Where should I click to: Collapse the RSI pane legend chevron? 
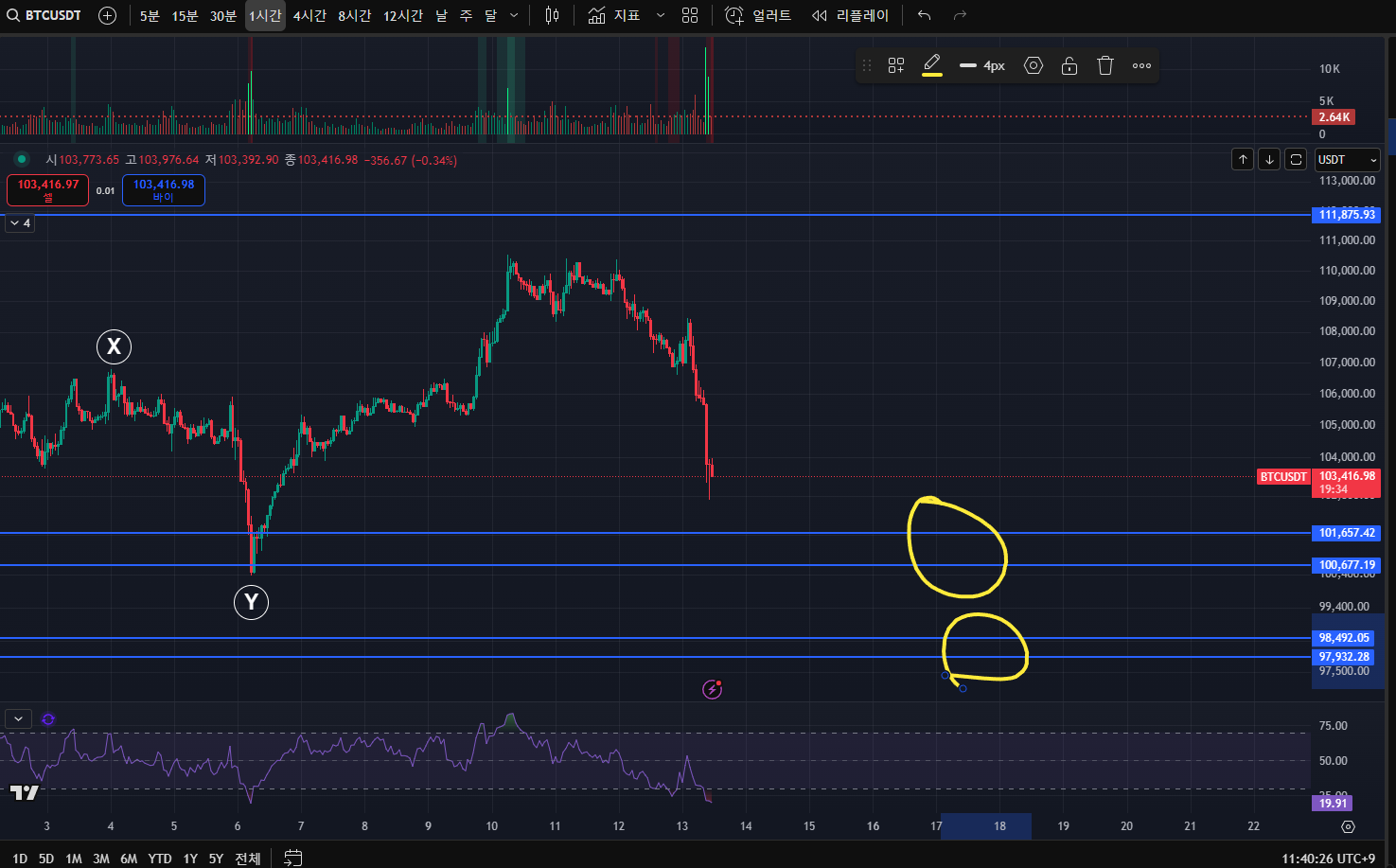point(18,719)
